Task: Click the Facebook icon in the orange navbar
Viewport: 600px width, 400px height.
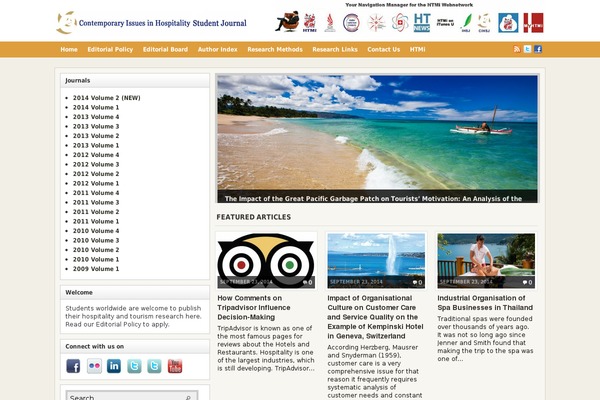Action: [538, 48]
